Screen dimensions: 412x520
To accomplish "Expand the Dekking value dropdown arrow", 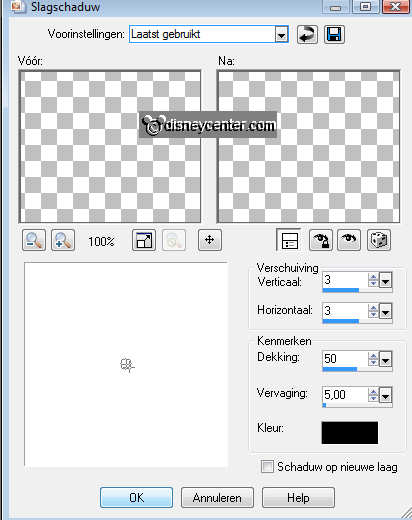I will point(385,359).
